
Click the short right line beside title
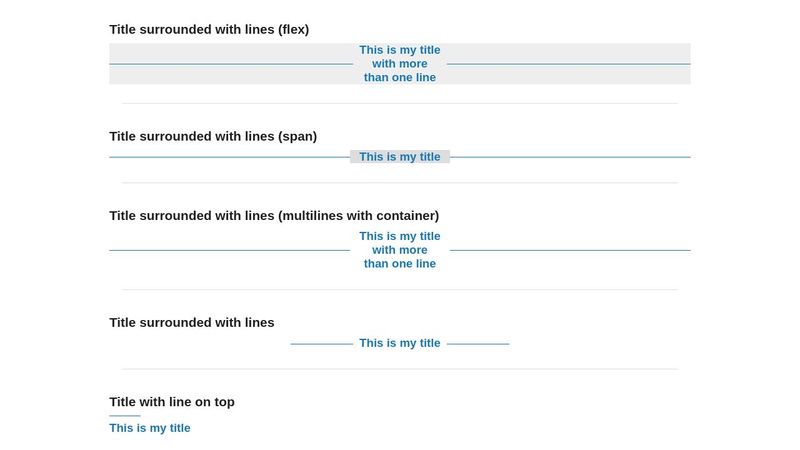coord(478,344)
